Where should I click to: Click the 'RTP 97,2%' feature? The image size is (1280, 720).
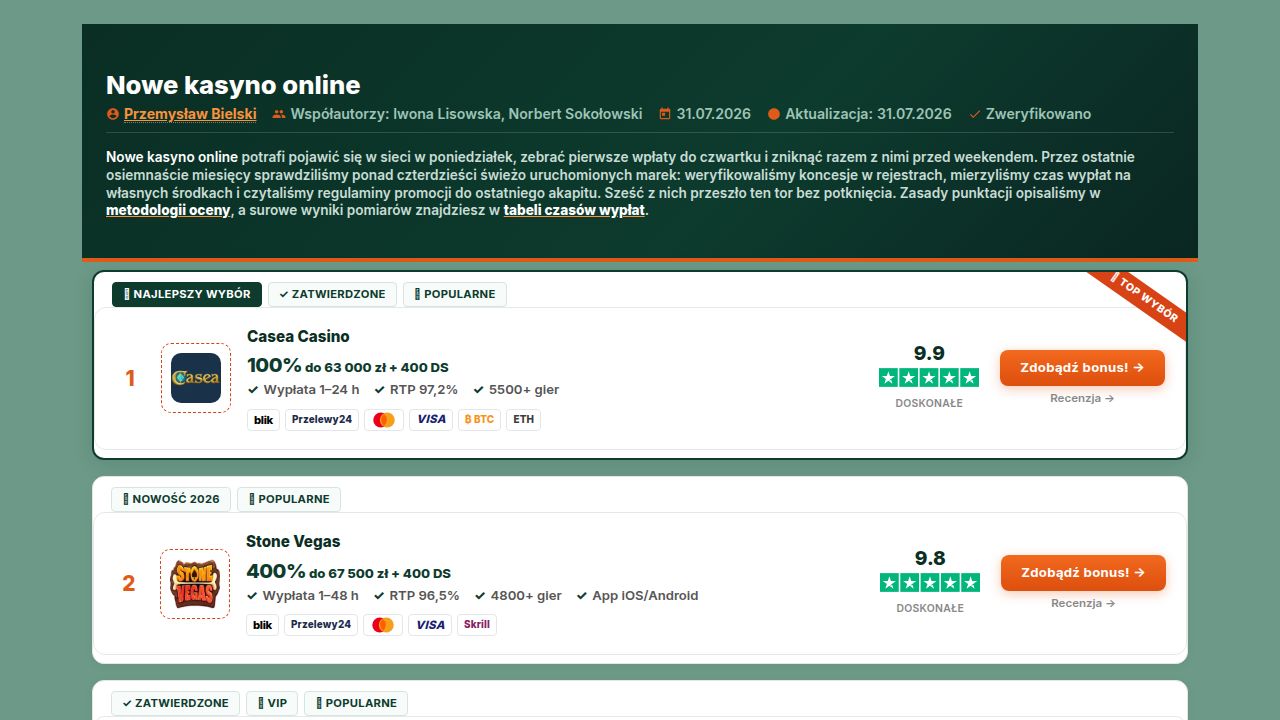416,390
